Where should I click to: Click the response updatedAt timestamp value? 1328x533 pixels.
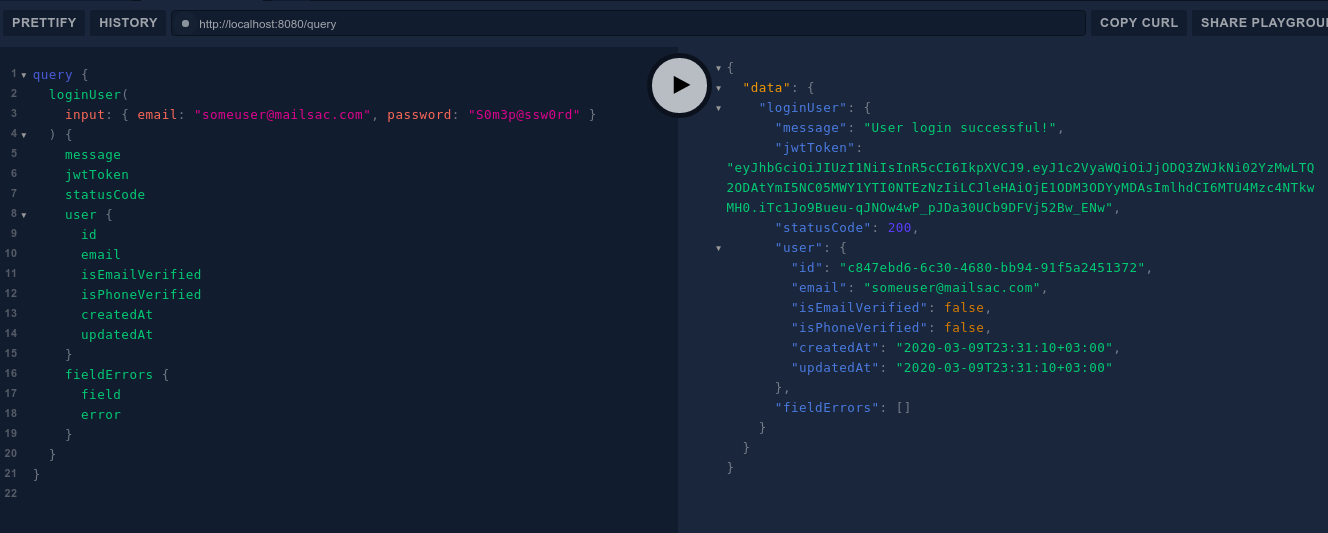[1004, 368]
